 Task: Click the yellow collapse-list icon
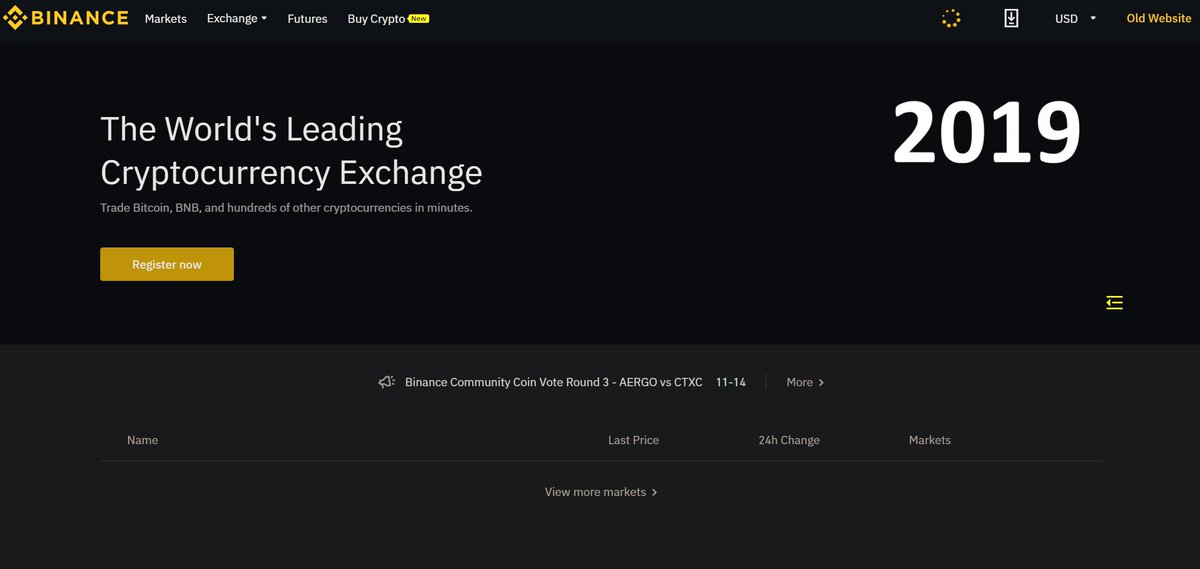click(x=1115, y=302)
